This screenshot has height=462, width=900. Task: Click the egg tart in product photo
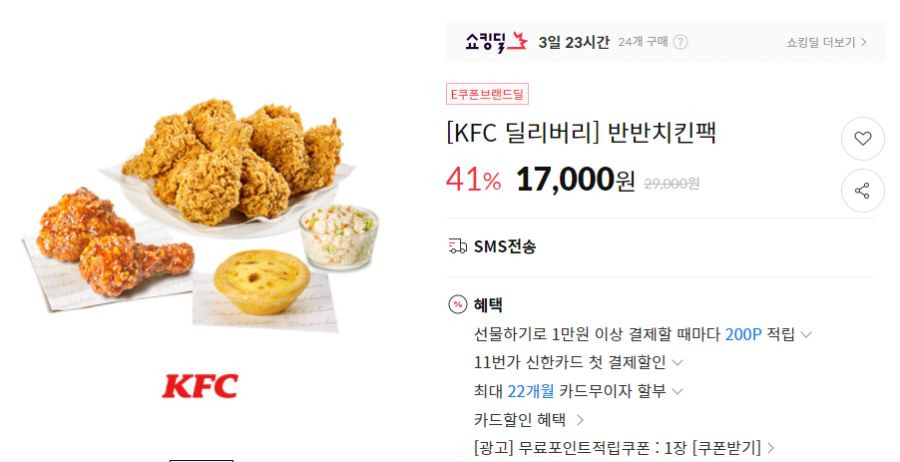coord(262,281)
